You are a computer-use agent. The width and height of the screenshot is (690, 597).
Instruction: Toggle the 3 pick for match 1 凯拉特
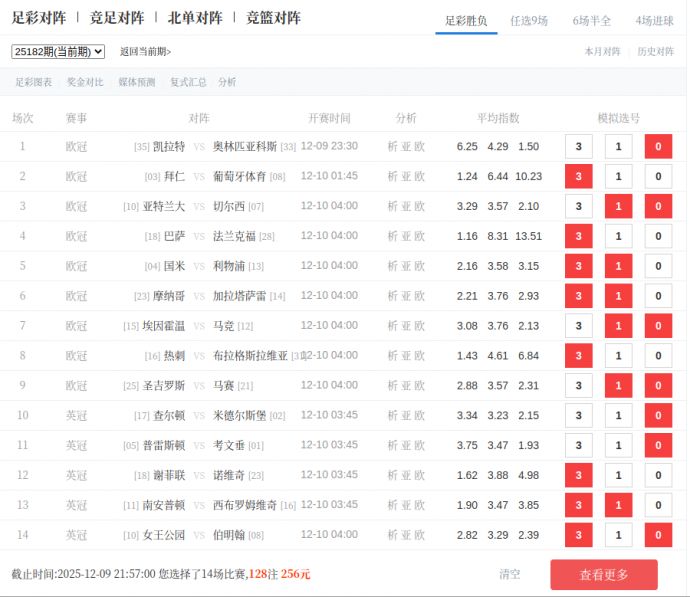tap(578, 147)
